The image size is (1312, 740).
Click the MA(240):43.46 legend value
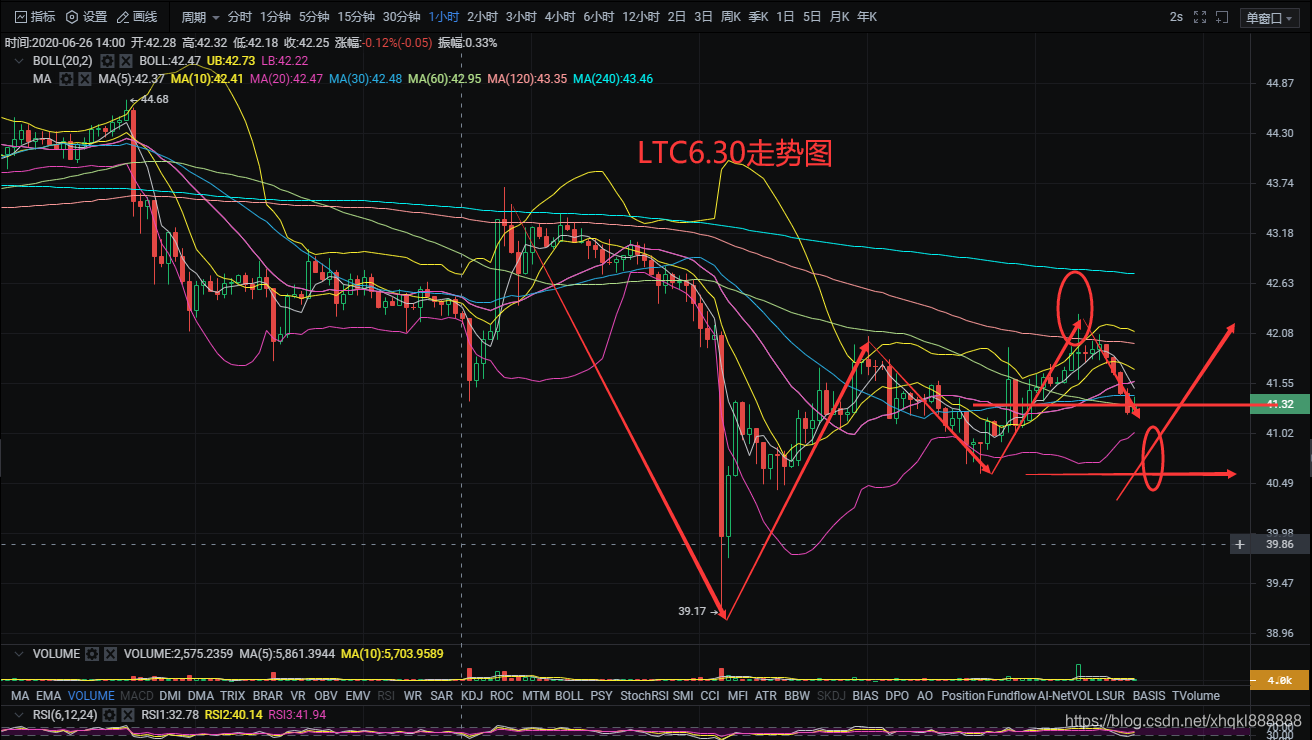[613, 79]
